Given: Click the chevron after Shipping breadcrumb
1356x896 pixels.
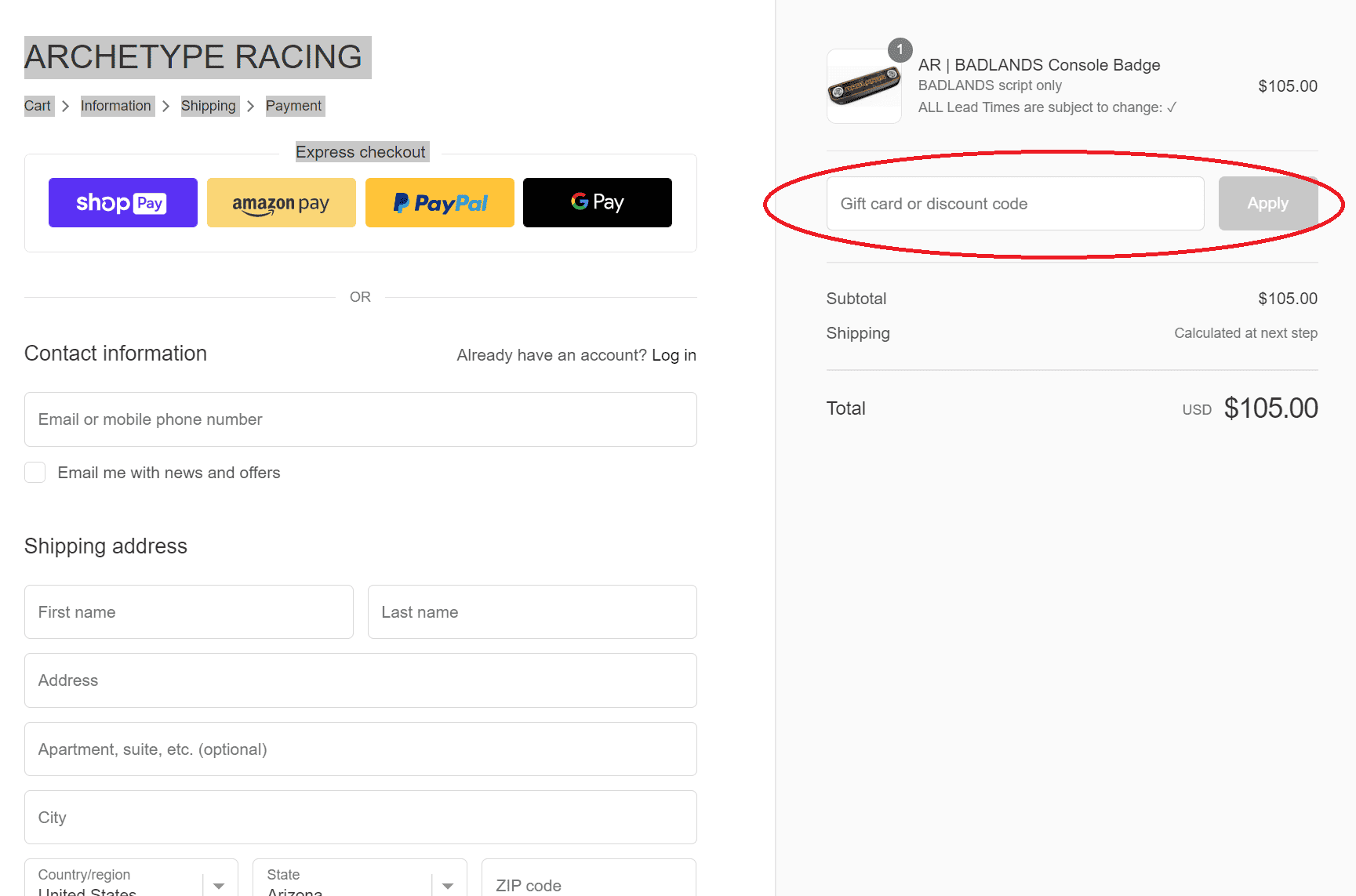Looking at the screenshot, I should click(x=251, y=106).
